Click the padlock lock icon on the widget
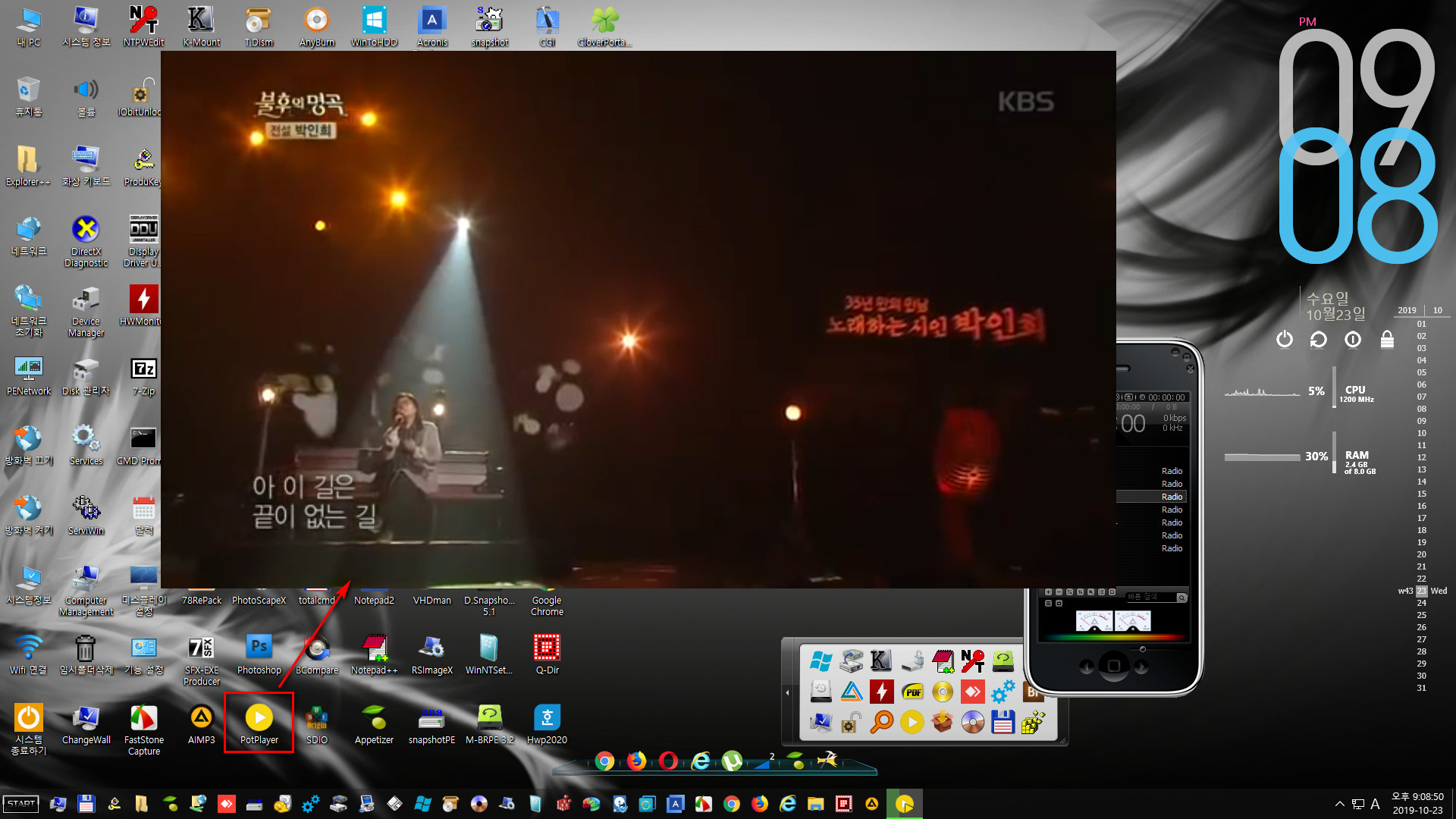Image resolution: width=1456 pixels, height=819 pixels. (1387, 339)
